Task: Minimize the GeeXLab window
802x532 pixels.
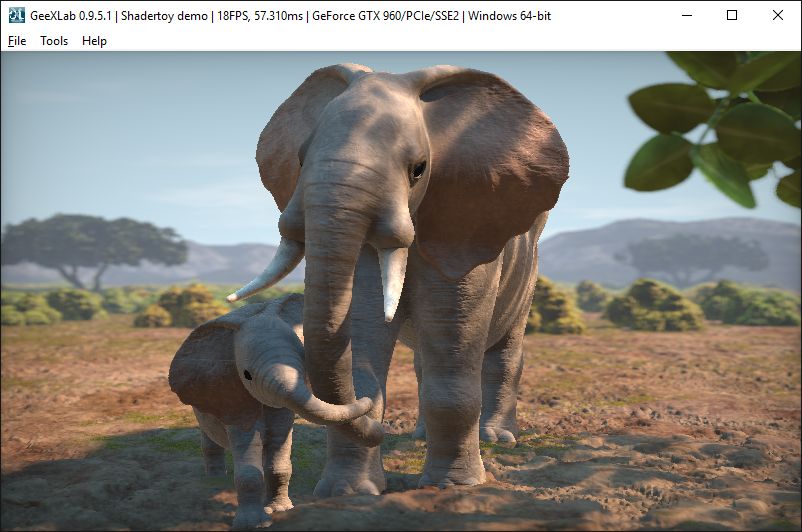Action: pyautogui.click(x=687, y=15)
